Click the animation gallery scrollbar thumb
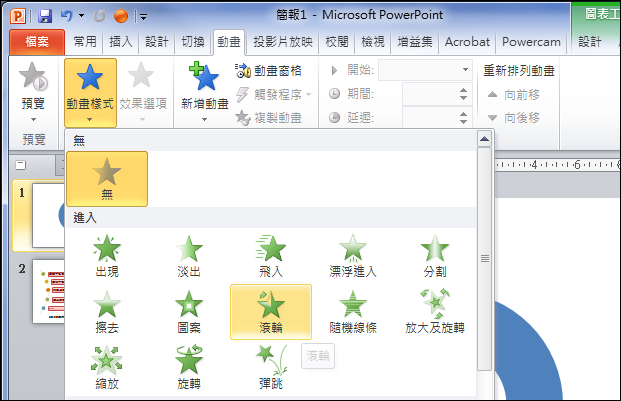 tap(484, 259)
